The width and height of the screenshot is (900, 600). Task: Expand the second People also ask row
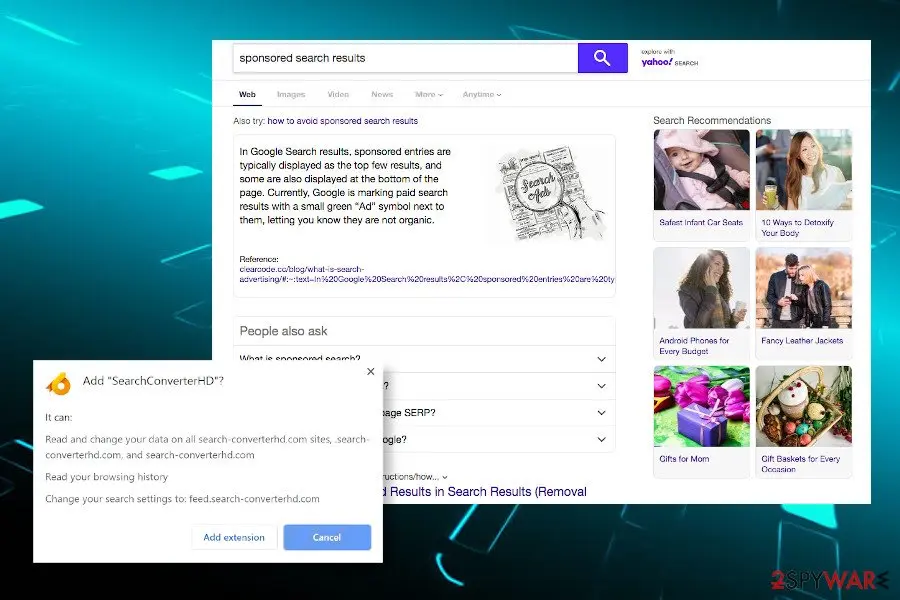(x=499, y=386)
